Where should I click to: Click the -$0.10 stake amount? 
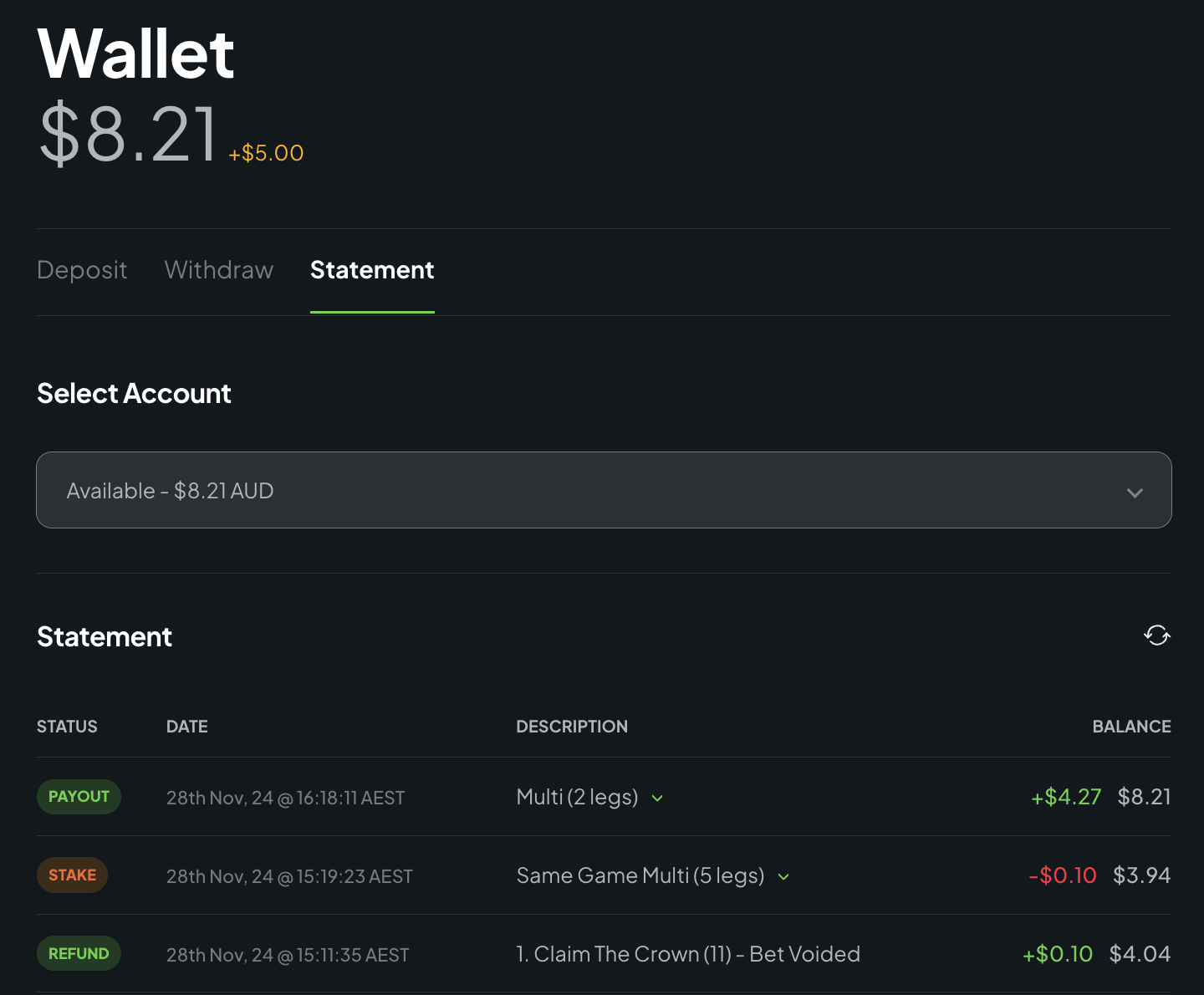point(1063,875)
